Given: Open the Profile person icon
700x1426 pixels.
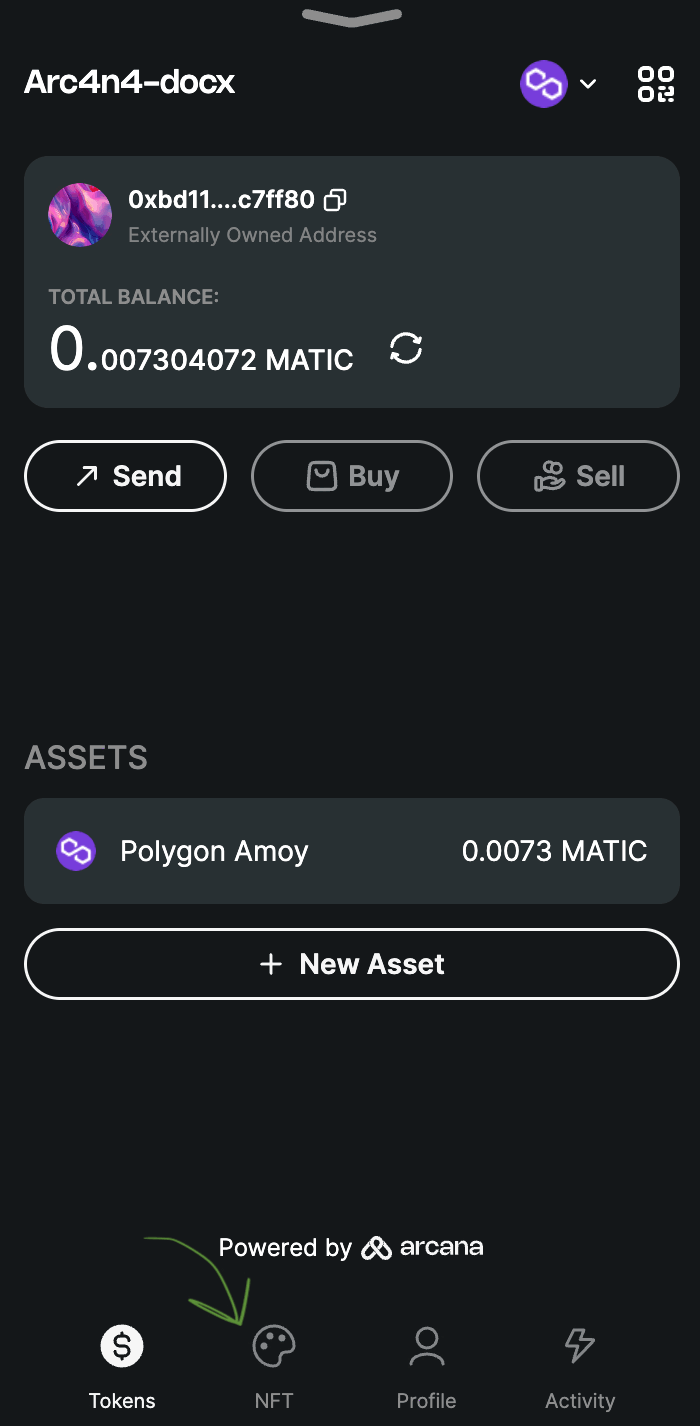Looking at the screenshot, I should point(427,1346).
